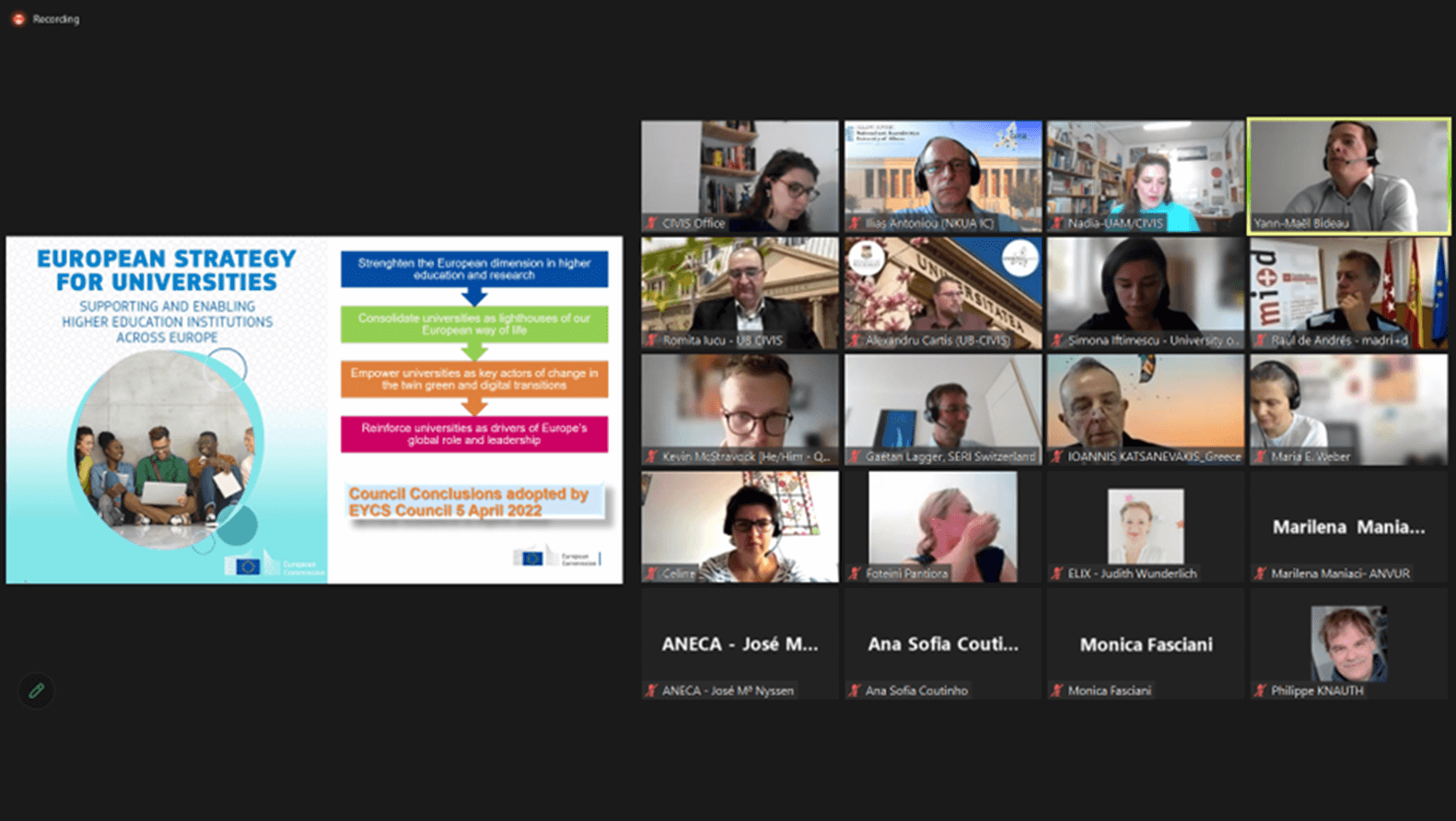
Task: Click muted mic icon beside Celine label
Action: coord(651,573)
